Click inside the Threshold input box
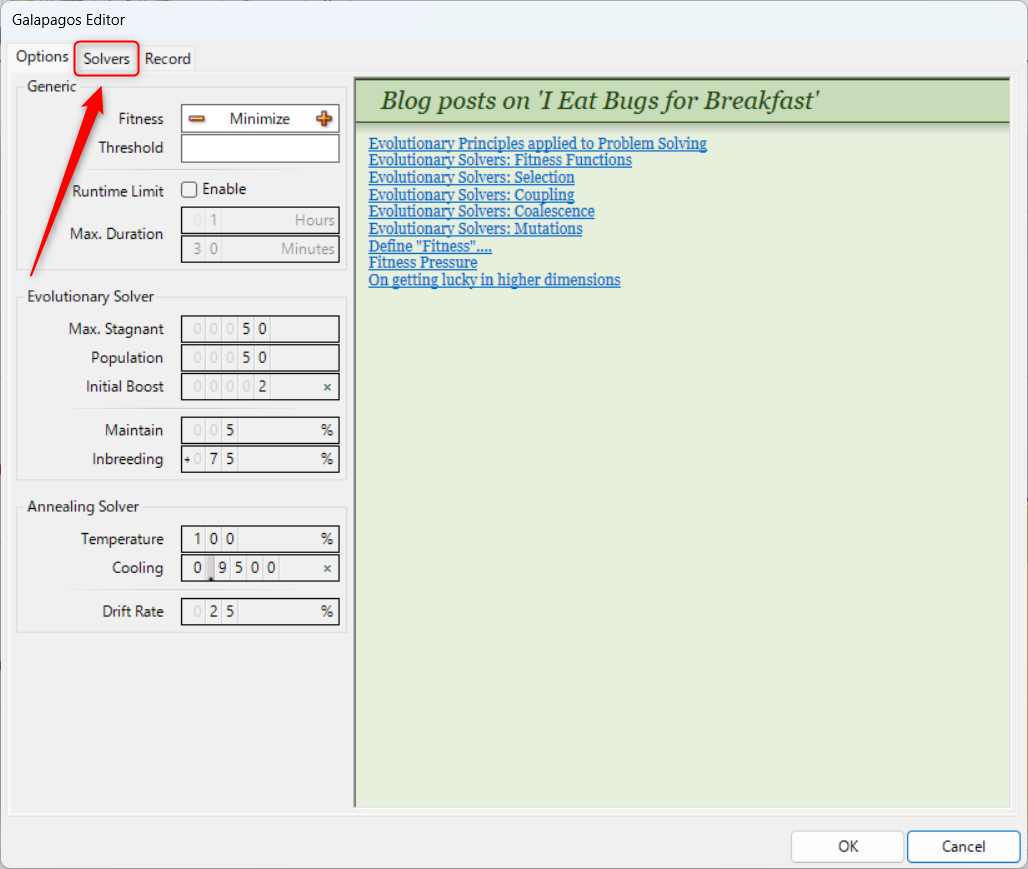 pyautogui.click(x=260, y=148)
